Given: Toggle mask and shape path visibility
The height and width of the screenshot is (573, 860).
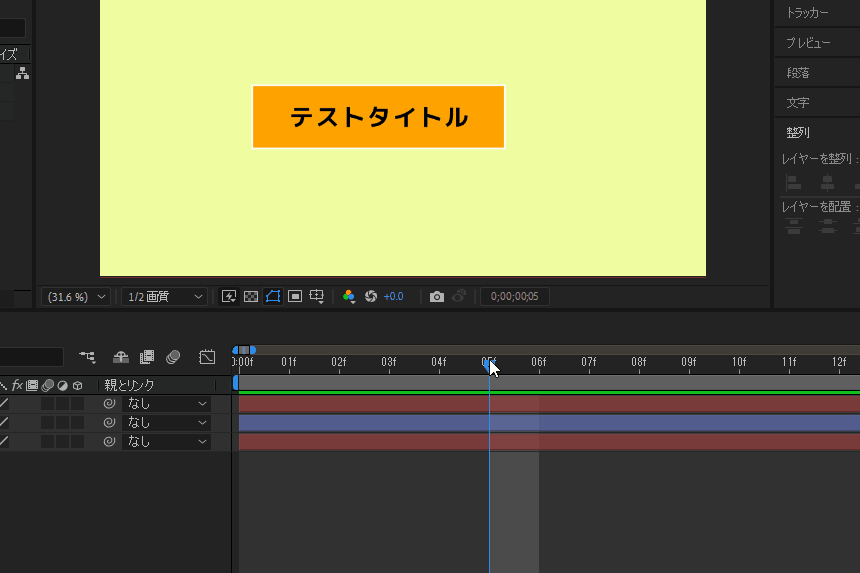Looking at the screenshot, I should 273,297.
